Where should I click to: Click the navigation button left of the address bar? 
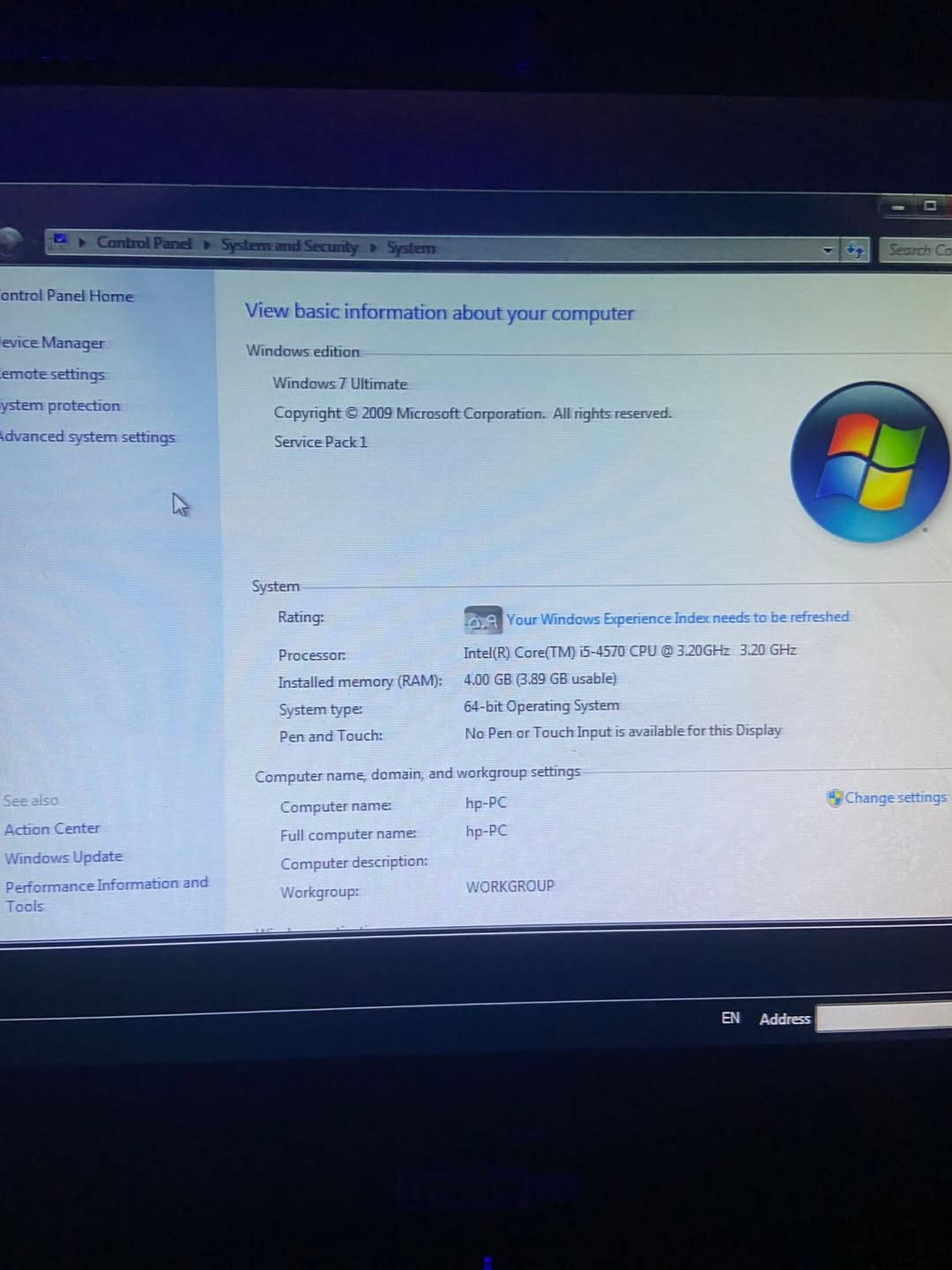[x=9, y=240]
